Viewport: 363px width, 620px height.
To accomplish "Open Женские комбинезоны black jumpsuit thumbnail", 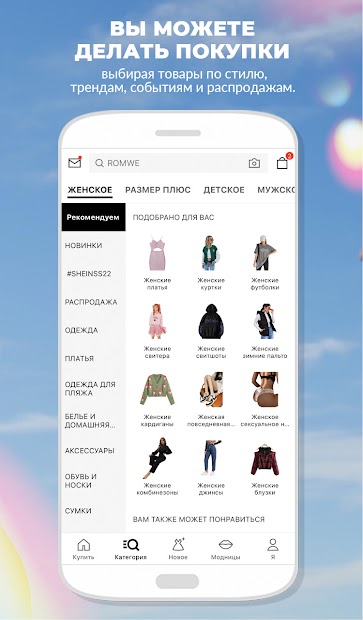I will click(157, 458).
